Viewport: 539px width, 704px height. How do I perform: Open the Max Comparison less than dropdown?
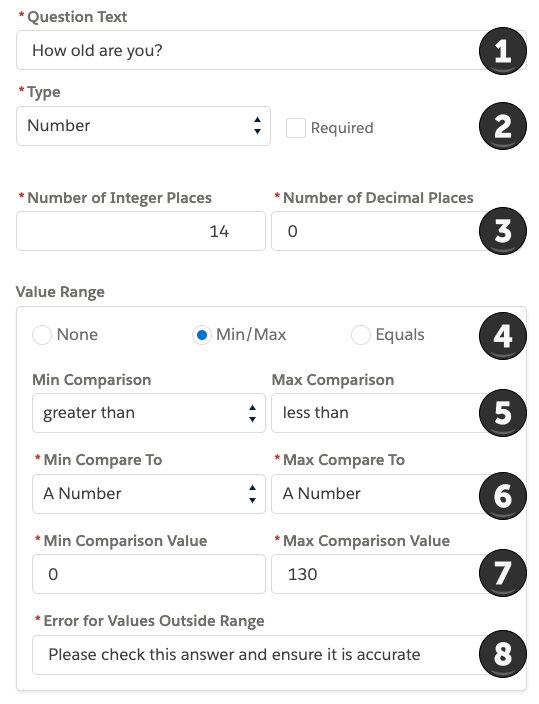coord(376,413)
